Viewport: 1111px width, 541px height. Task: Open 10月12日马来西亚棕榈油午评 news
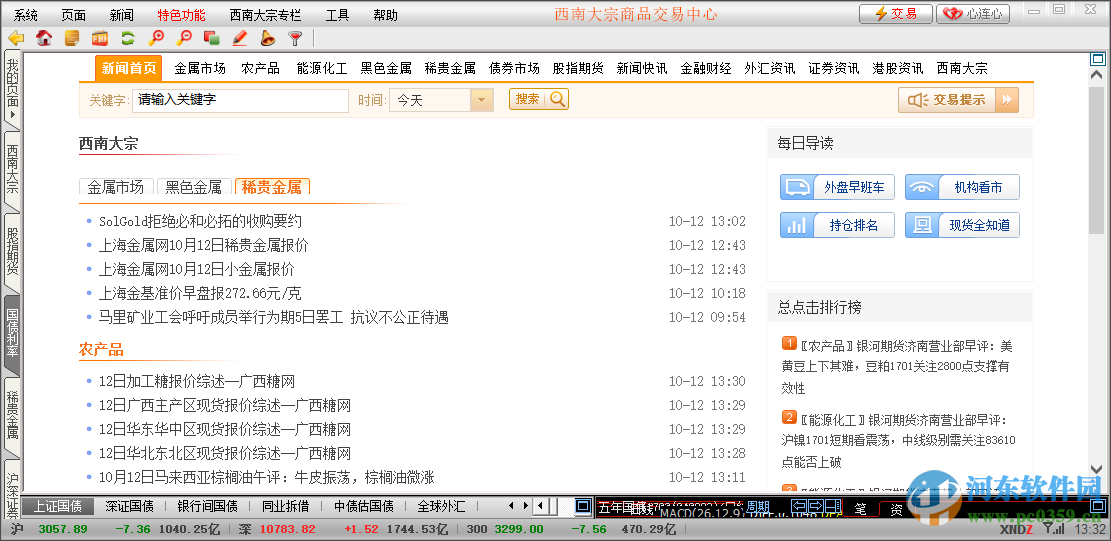[266, 477]
